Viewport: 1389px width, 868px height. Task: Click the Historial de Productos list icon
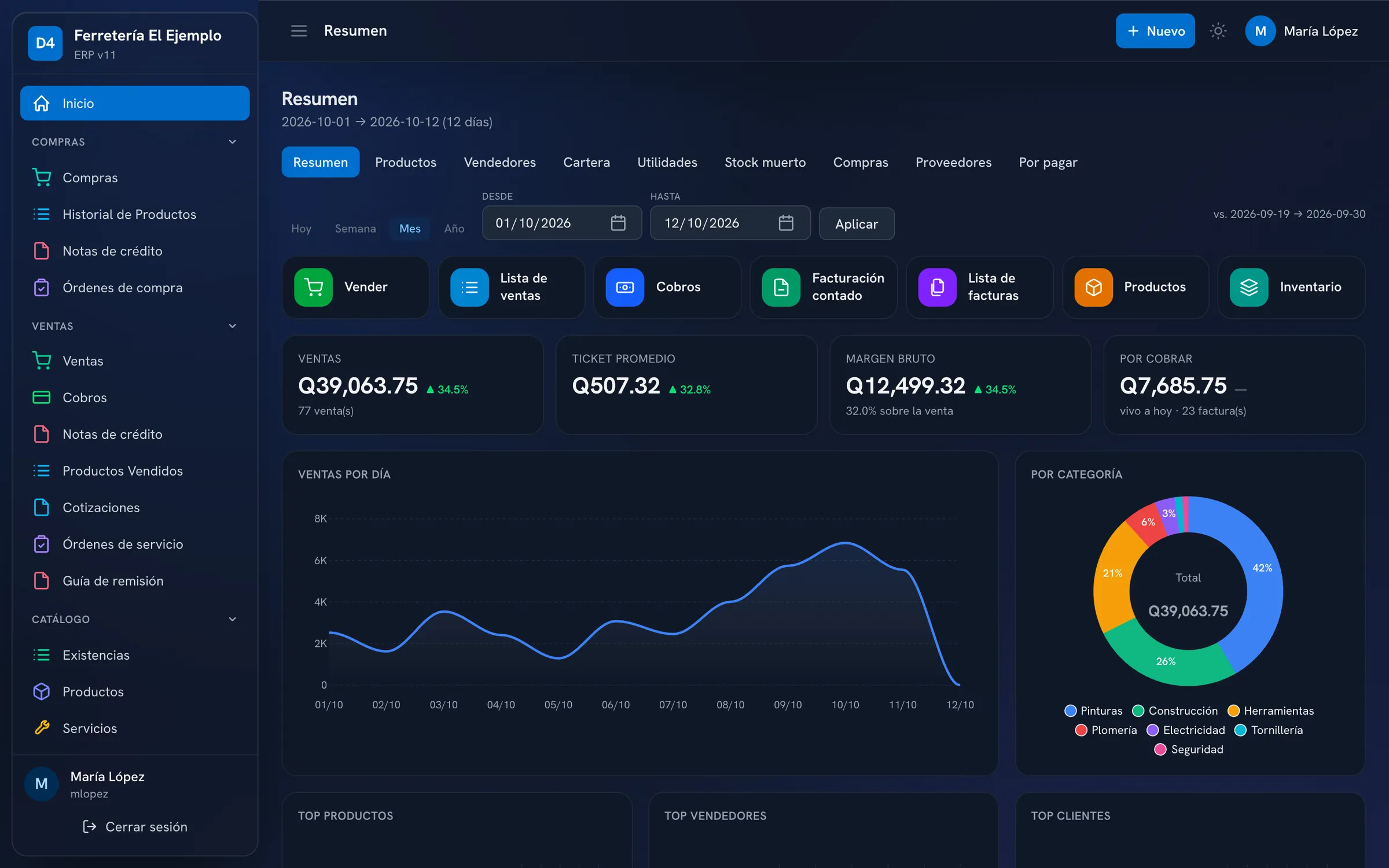[x=42, y=214]
